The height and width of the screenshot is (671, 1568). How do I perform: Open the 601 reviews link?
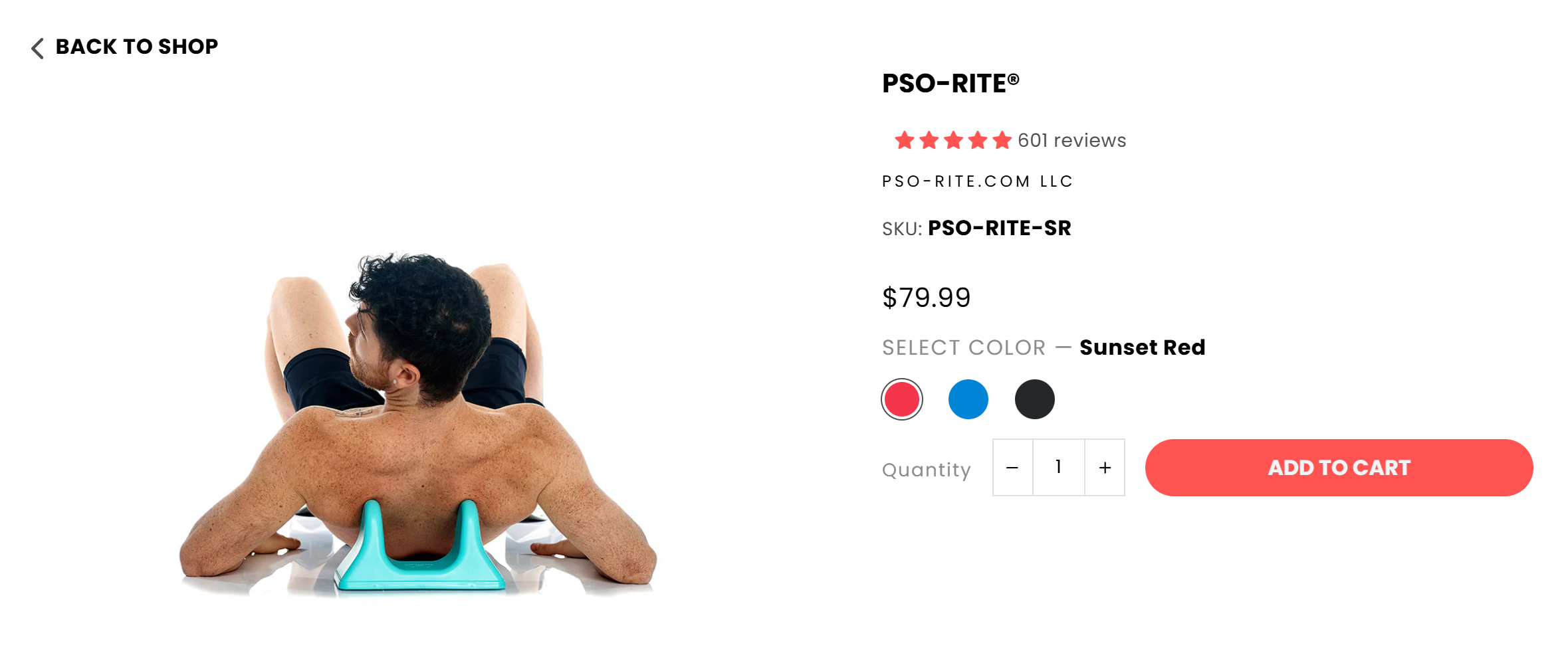(1071, 141)
